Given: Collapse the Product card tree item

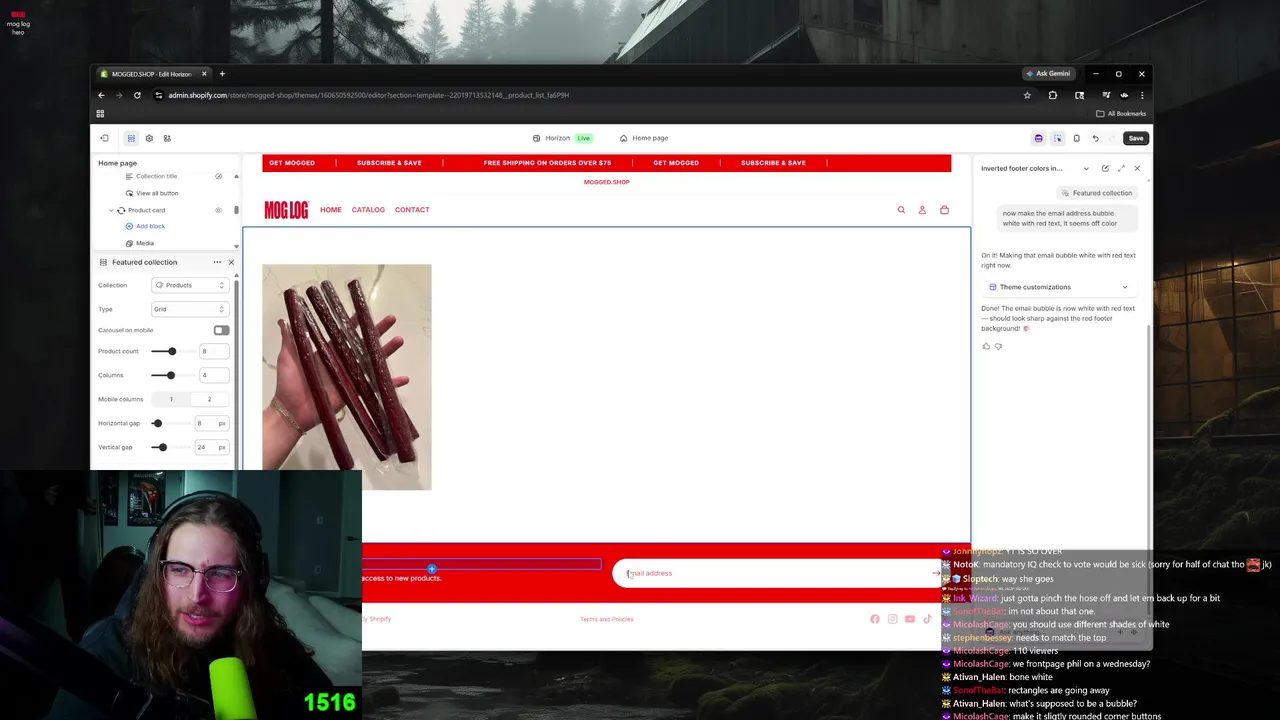Looking at the screenshot, I should (x=111, y=210).
